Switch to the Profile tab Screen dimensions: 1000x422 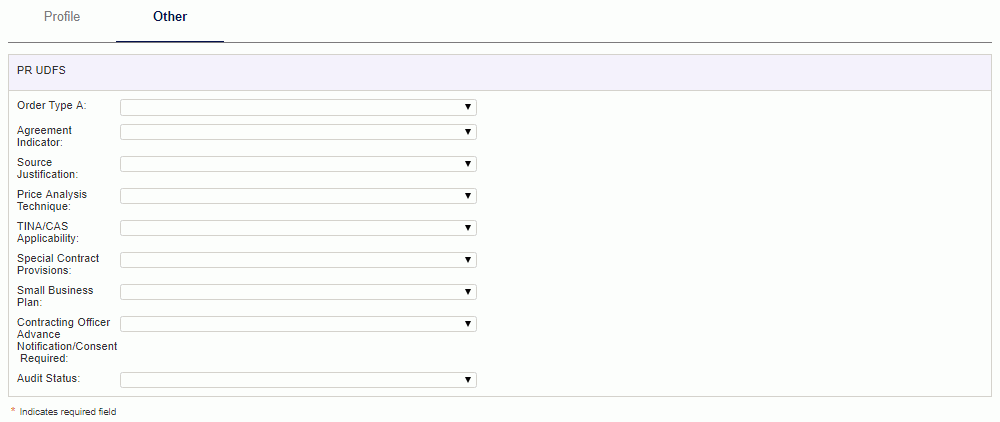click(62, 17)
